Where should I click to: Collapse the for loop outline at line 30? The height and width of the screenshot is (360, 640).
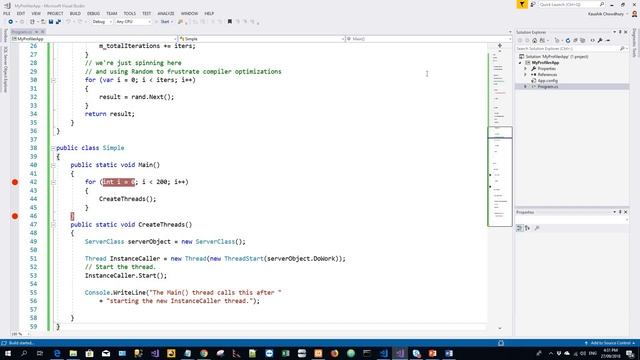(53, 80)
